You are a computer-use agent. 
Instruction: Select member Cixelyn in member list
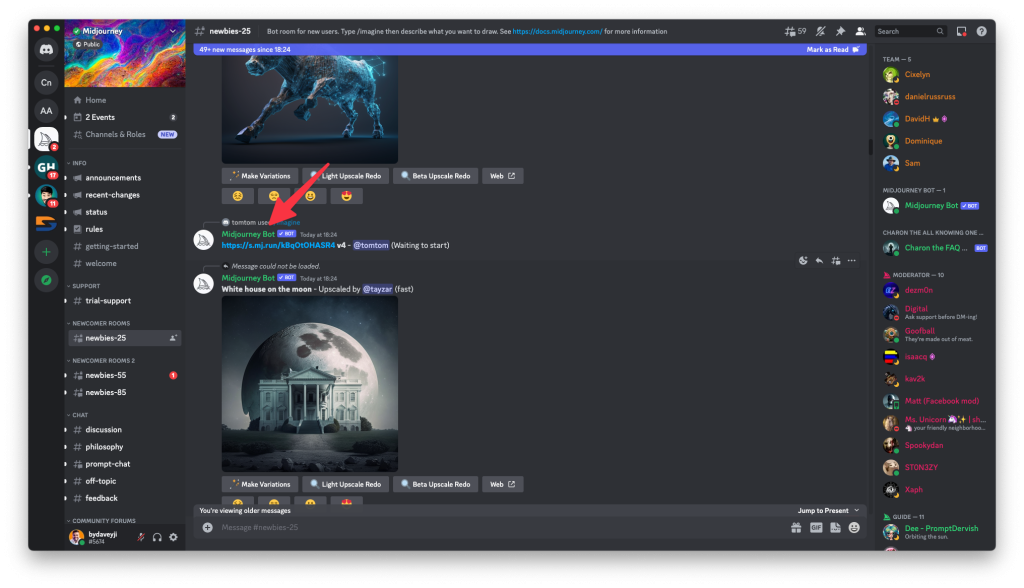(935, 74)
